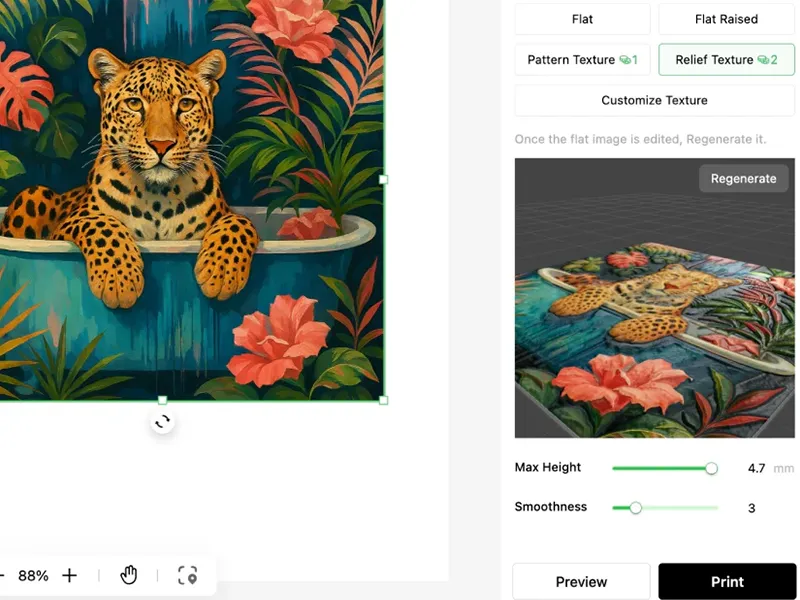800x600 pixels.
Task: Select the hand pan tool
Action: [x=129, y=575]
